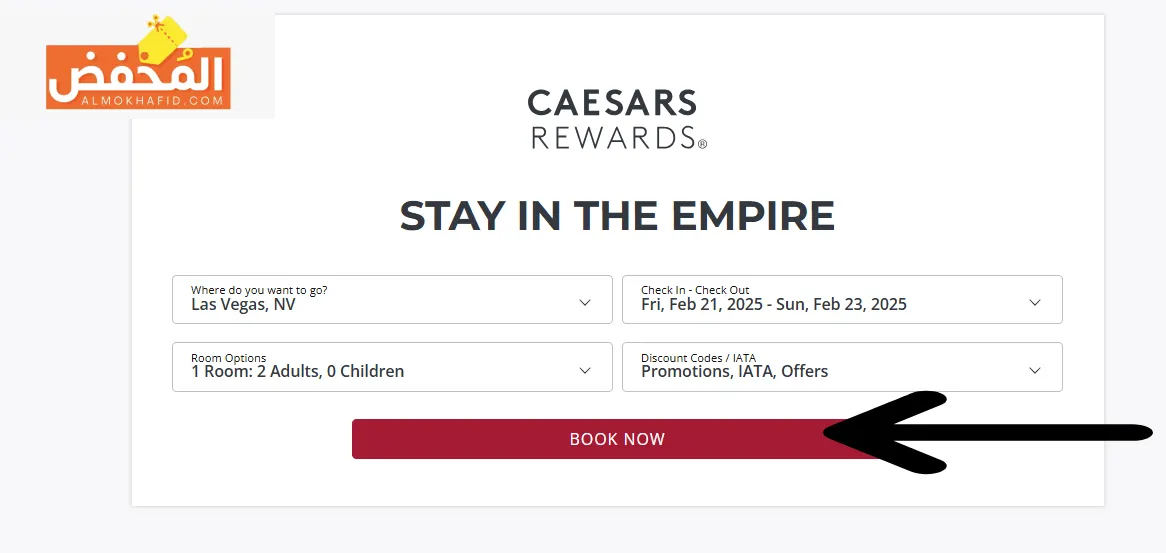The height and width of the screenshot is (553, 1166).
Task: Open the Promotions, IATA, Offers dropdown
Action: (x=842, y=367)
